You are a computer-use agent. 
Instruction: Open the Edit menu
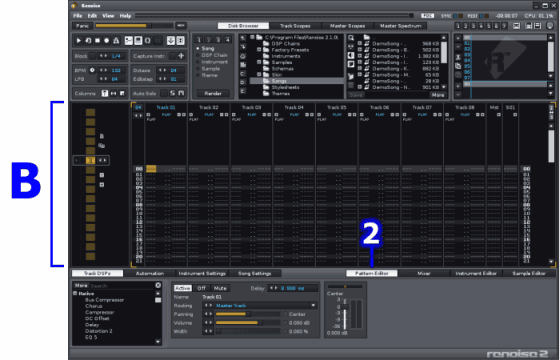(x=92, y=16)
